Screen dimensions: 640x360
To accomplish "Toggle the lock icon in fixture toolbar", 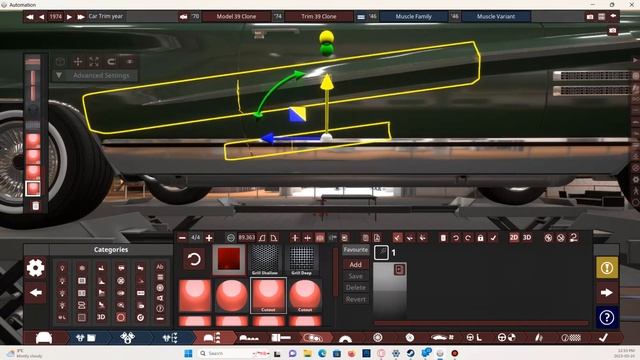I will click(x=480, y=238).
